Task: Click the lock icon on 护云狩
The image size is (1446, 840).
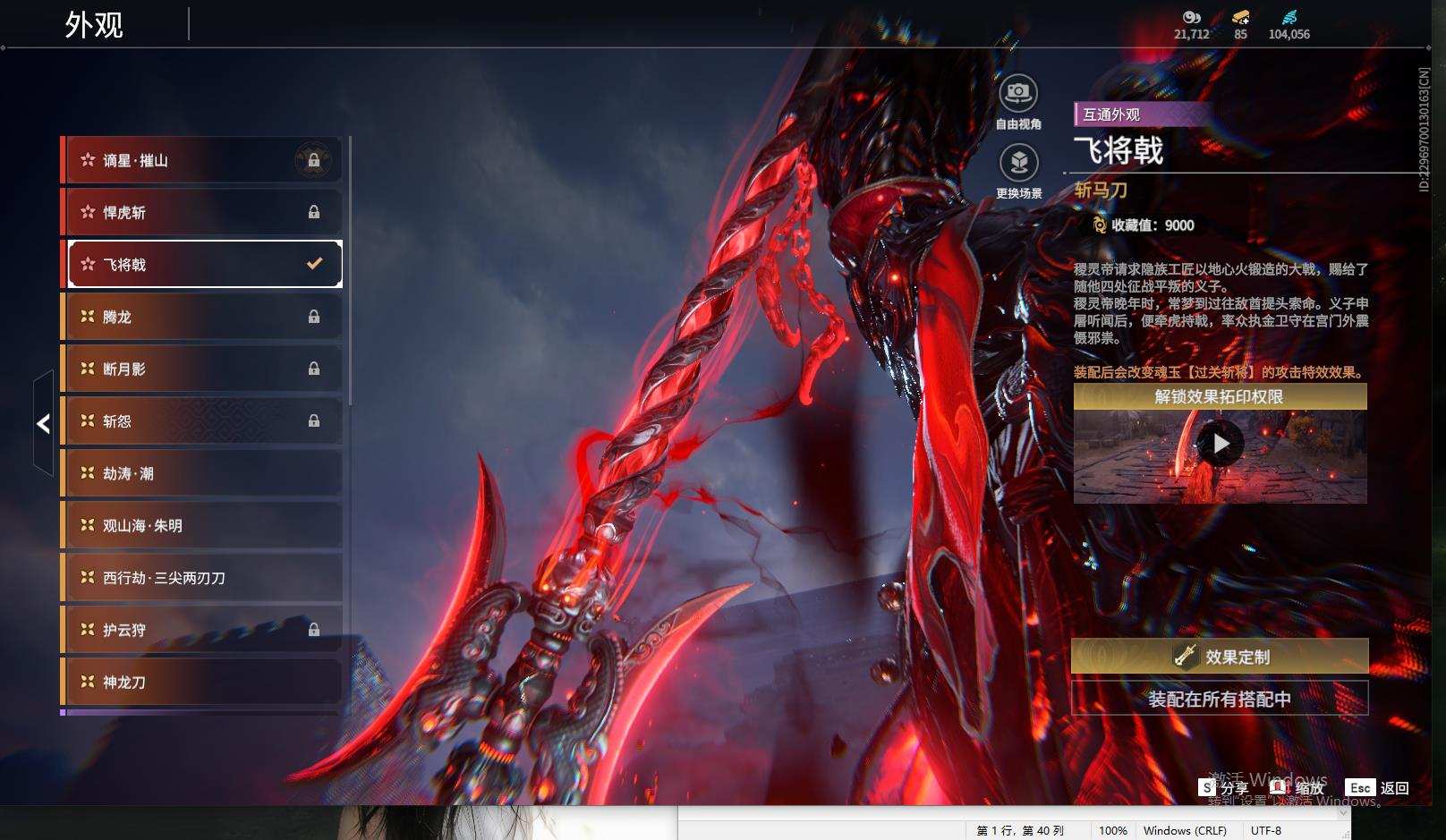Action: 314,630
